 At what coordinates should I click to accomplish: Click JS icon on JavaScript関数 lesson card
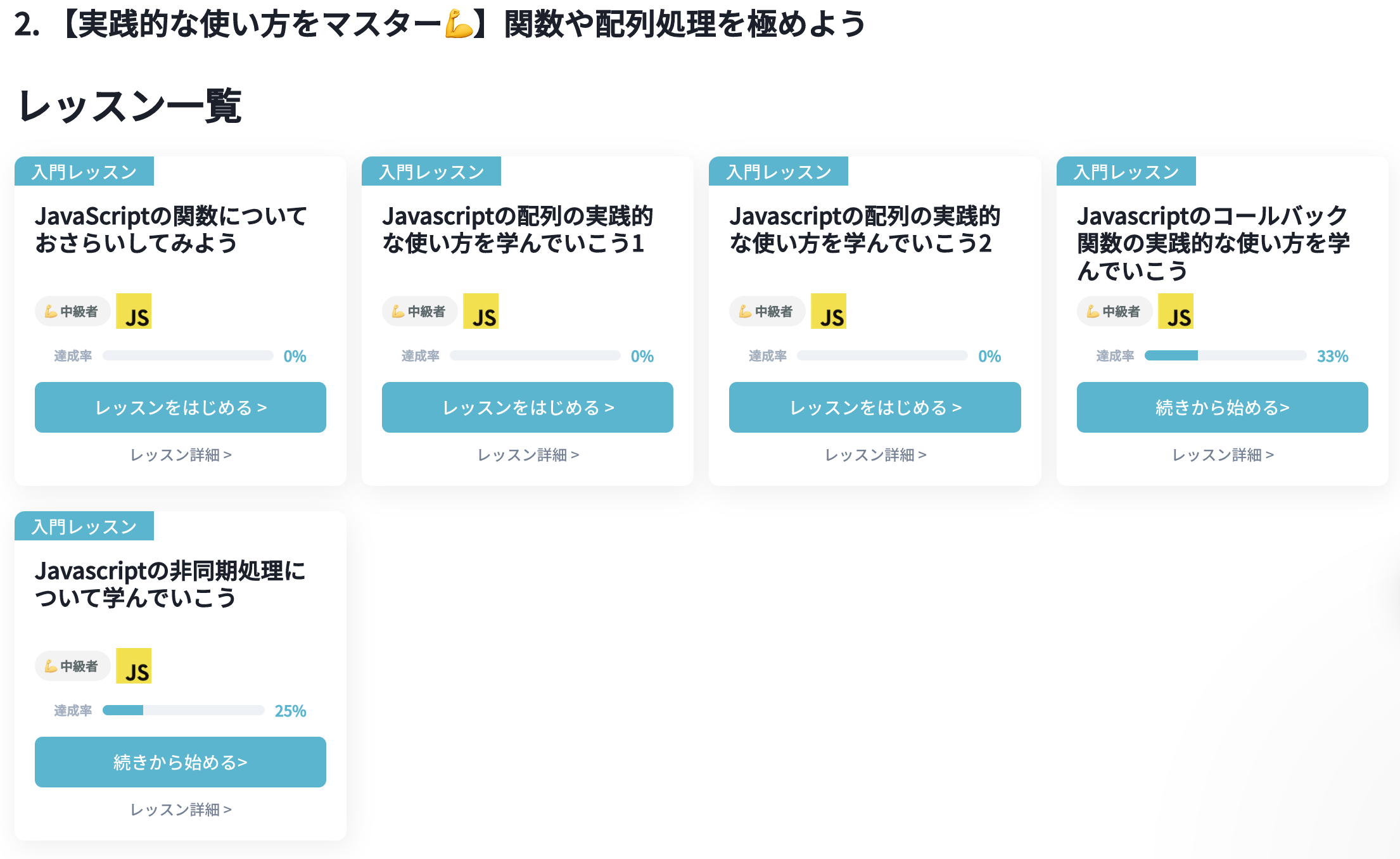click(134, 311)
